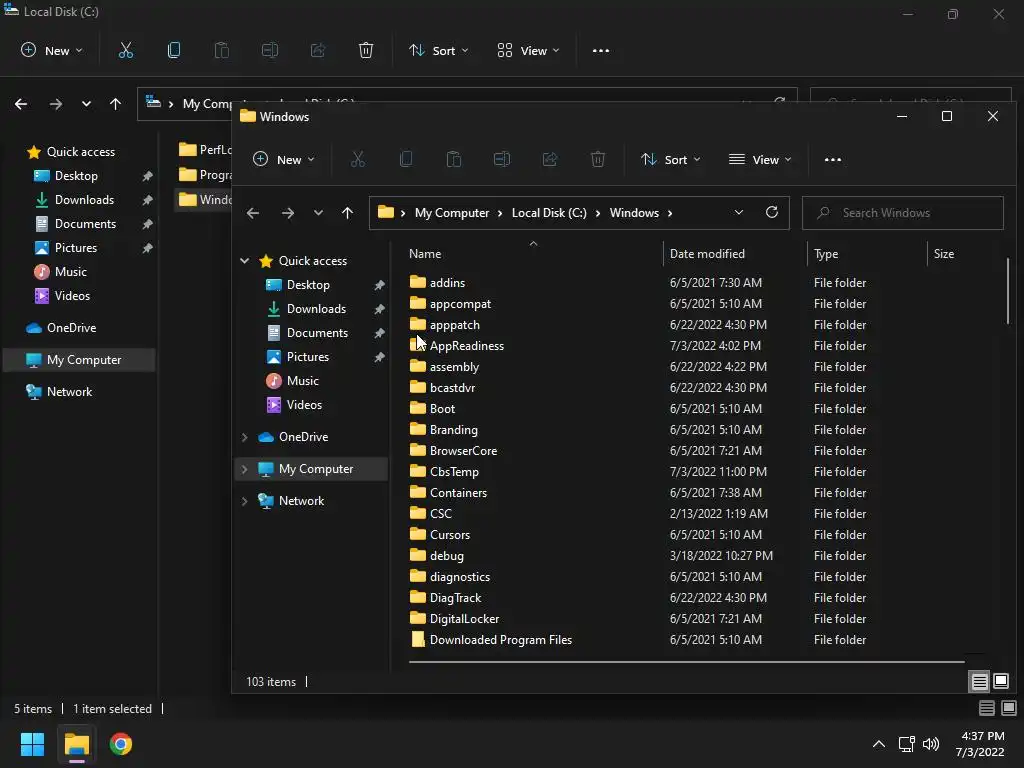Open See more ellipsis in Windows window
The height and width of the screenshot is (768, 1024).
pos(833,159)
